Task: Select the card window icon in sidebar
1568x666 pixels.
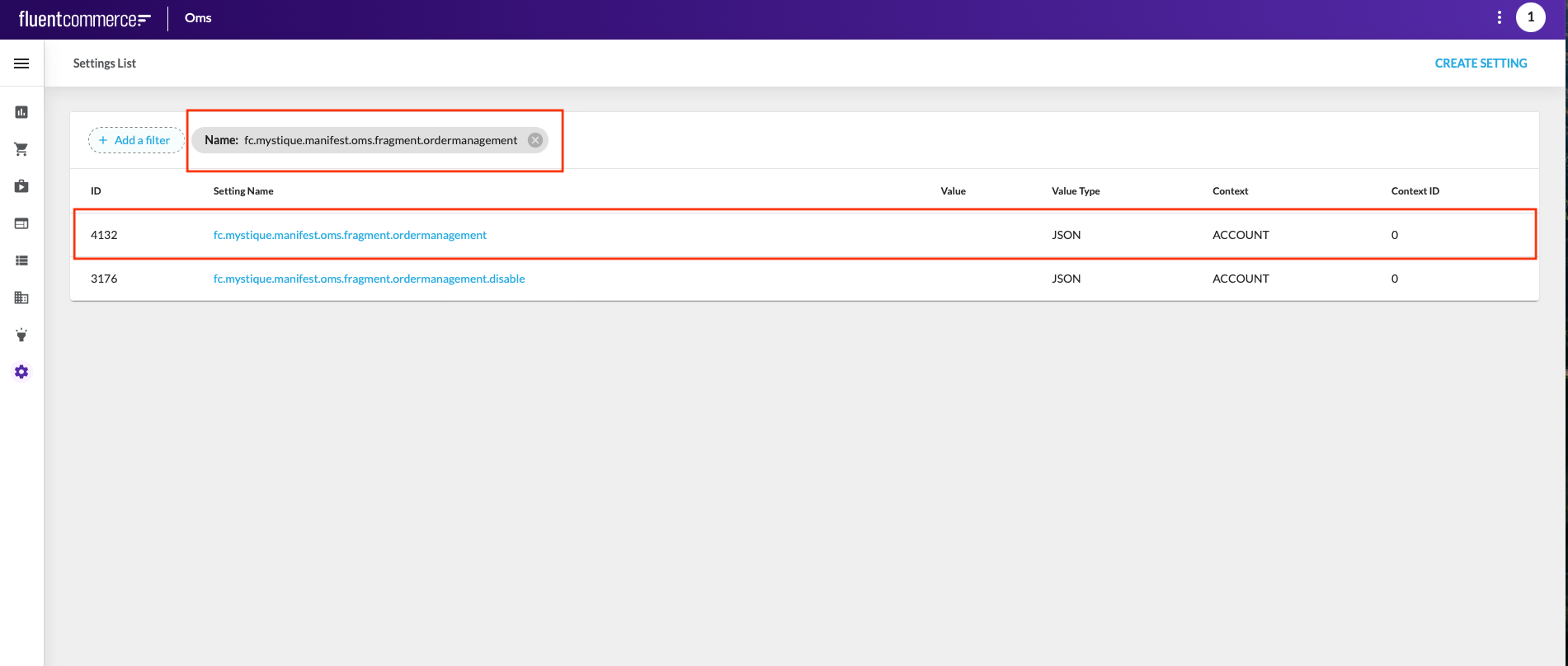Action: [21, 223]
